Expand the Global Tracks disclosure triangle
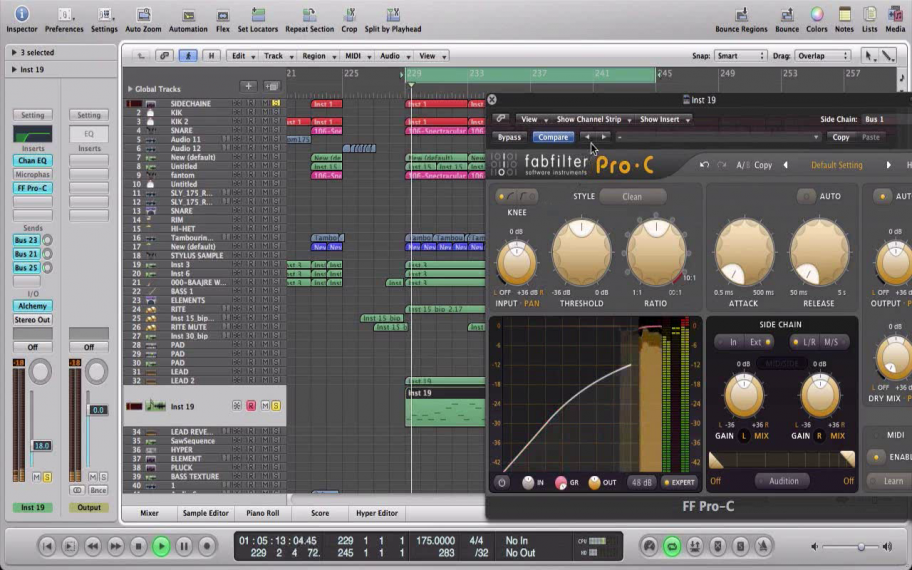The width and height of the screenshot is (912, 570). tap(130, 89)
